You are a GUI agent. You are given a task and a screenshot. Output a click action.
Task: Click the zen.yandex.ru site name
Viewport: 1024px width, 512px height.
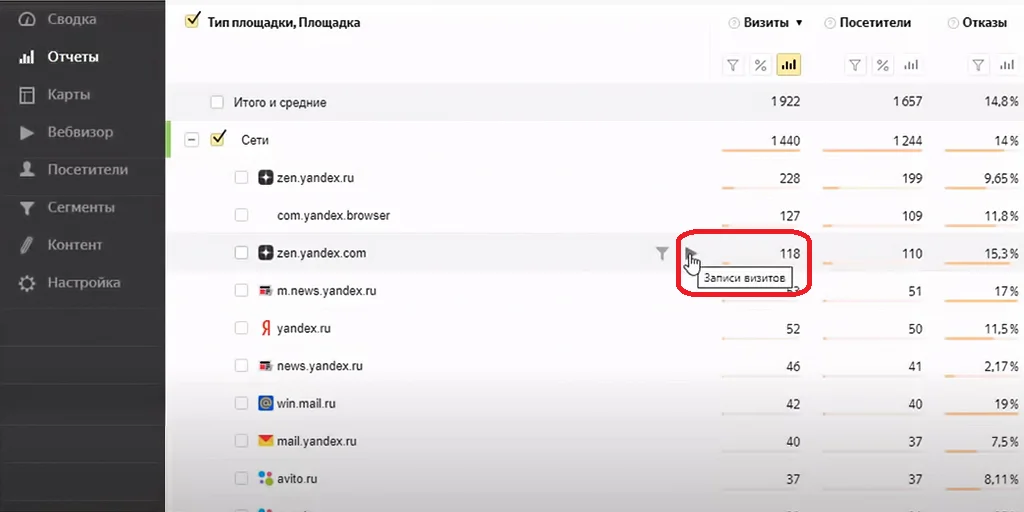pos(315,178)
